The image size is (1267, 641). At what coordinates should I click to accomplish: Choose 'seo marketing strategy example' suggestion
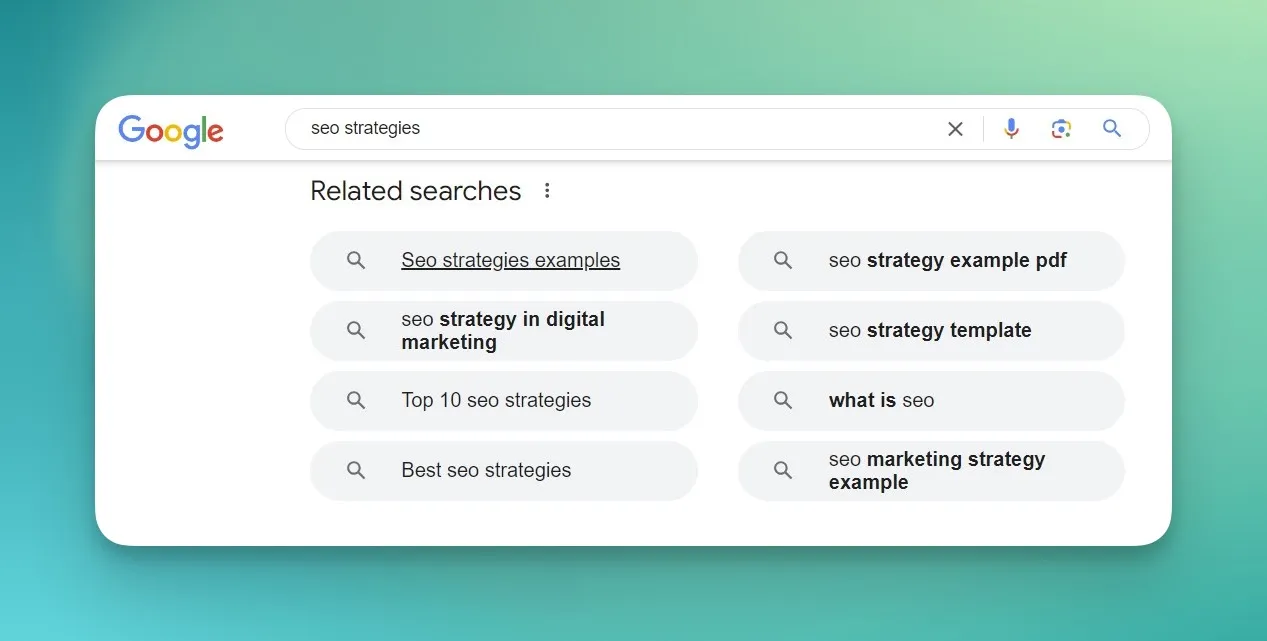click(931, 471)
